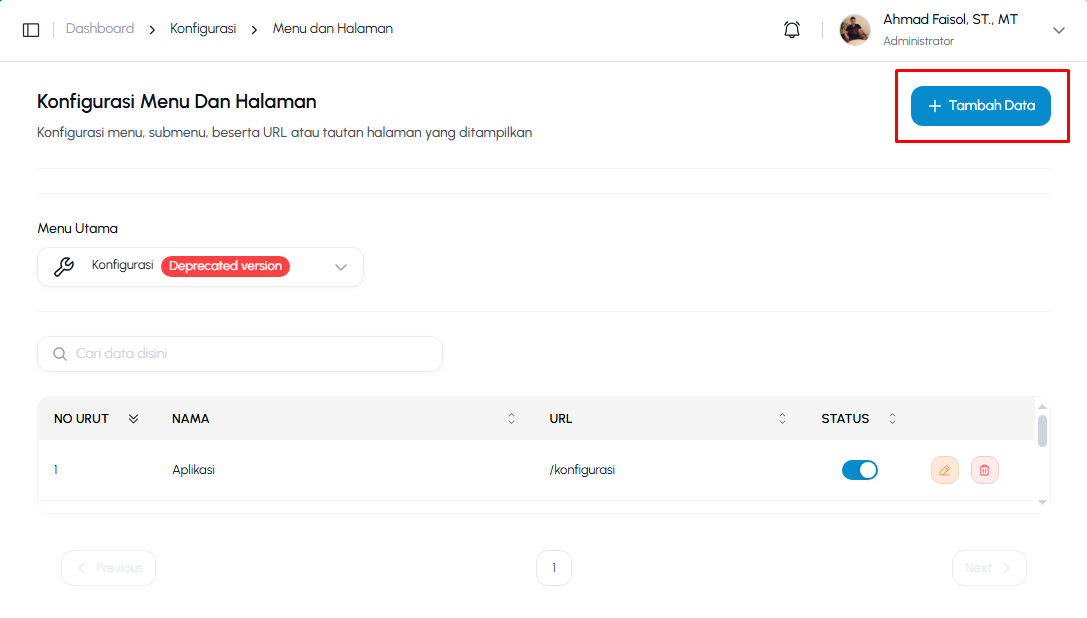The height and width of the screenshot is (618, 1087).
Task: Go to the Previous page
Action: pos(108,568)
